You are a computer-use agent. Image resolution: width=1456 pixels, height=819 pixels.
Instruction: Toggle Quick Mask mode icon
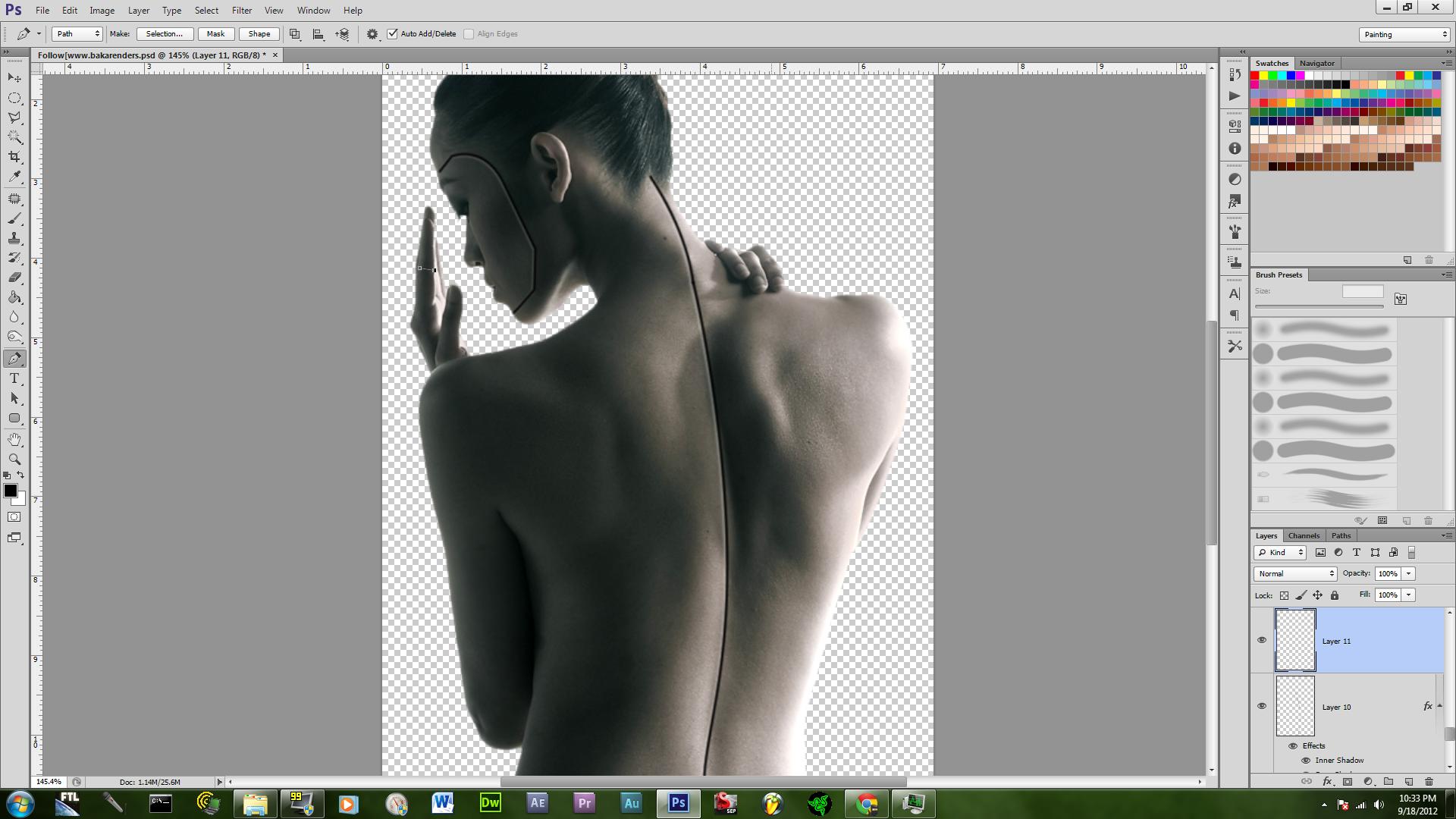pyautogui.click(x=14, y=517)
